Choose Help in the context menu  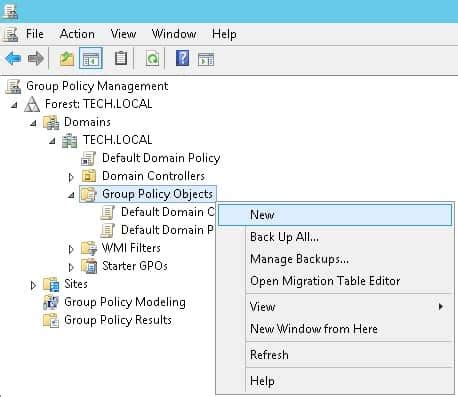(x=335, y=381)
